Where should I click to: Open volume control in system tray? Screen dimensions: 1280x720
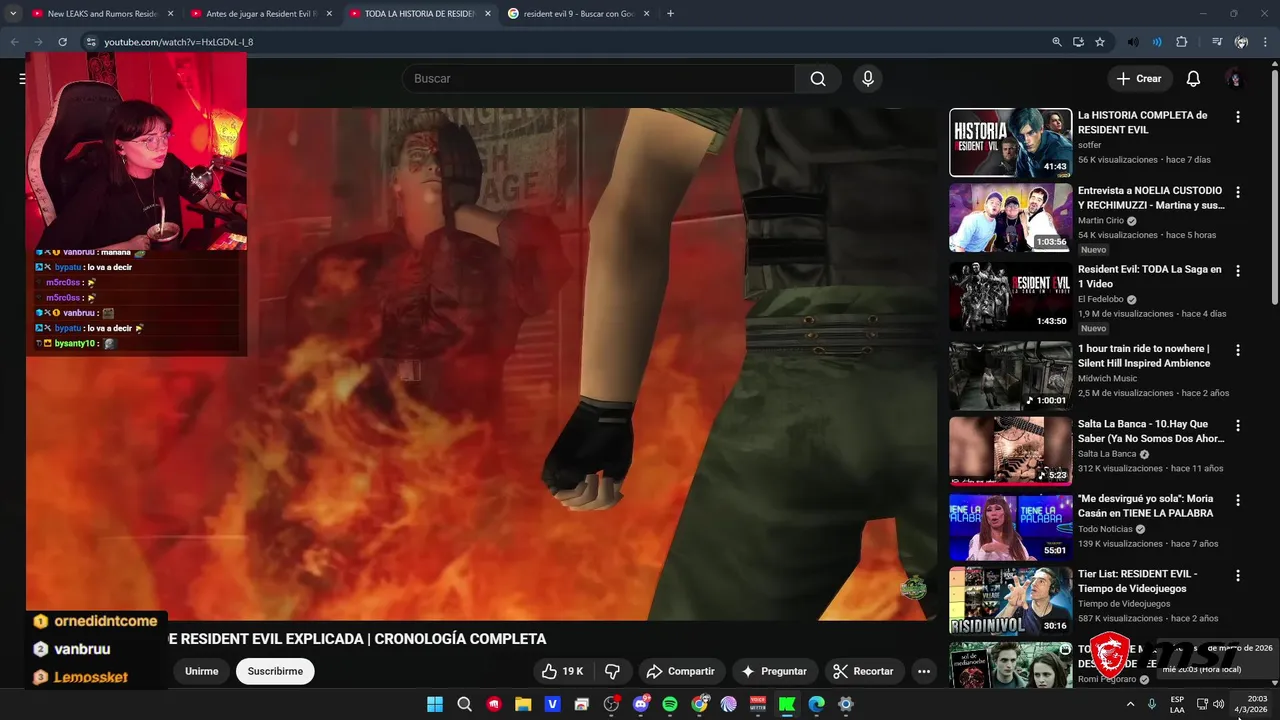tap(1218, 704)
